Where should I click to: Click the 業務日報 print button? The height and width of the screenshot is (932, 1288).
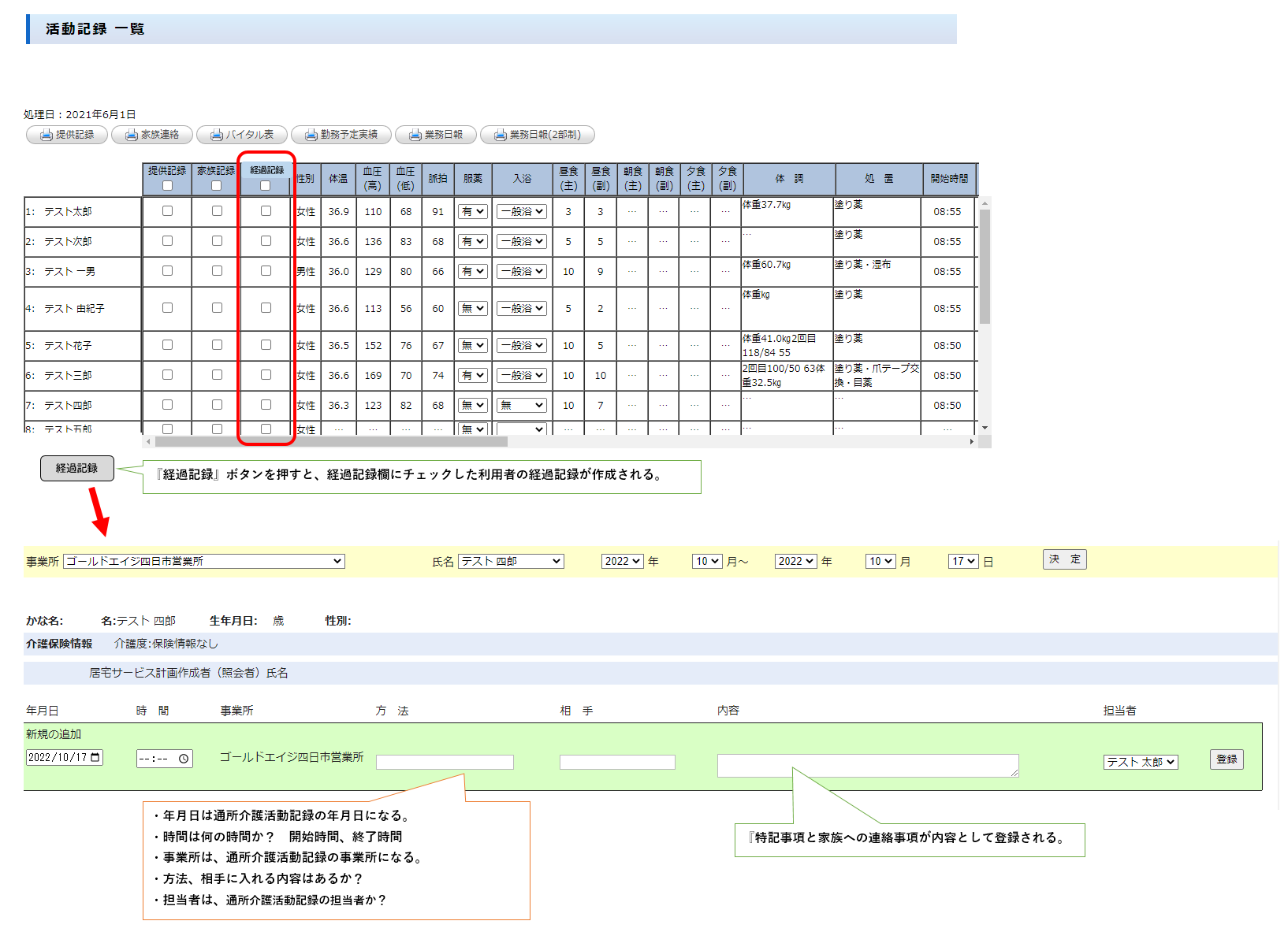click(436, 135)
